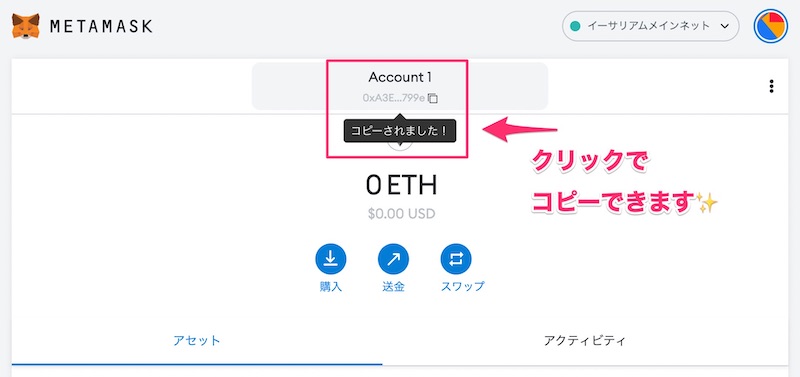Click the 購入 download-arrow circle icon
This screenshot has width=800, height=377.
[x=331, y=260]
